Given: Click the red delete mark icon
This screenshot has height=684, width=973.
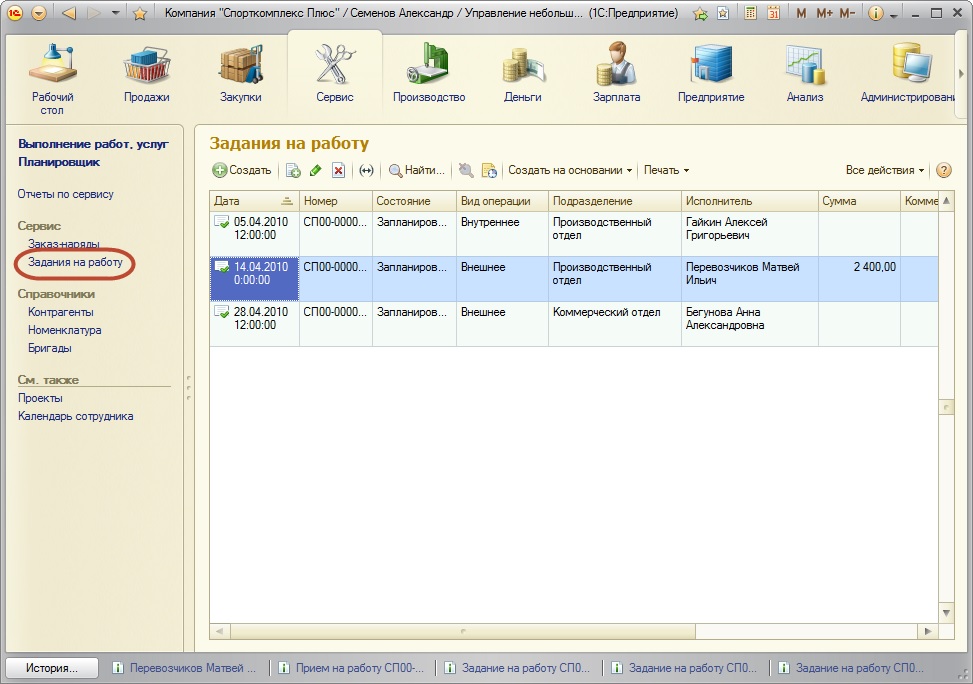Looking at the screenshot, I should coord(338,171).
